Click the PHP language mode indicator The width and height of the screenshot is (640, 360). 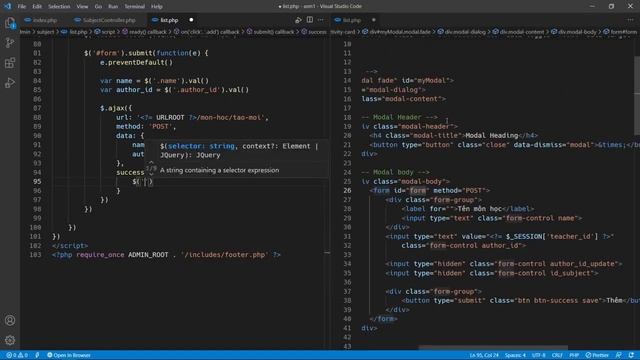[574, 355]
